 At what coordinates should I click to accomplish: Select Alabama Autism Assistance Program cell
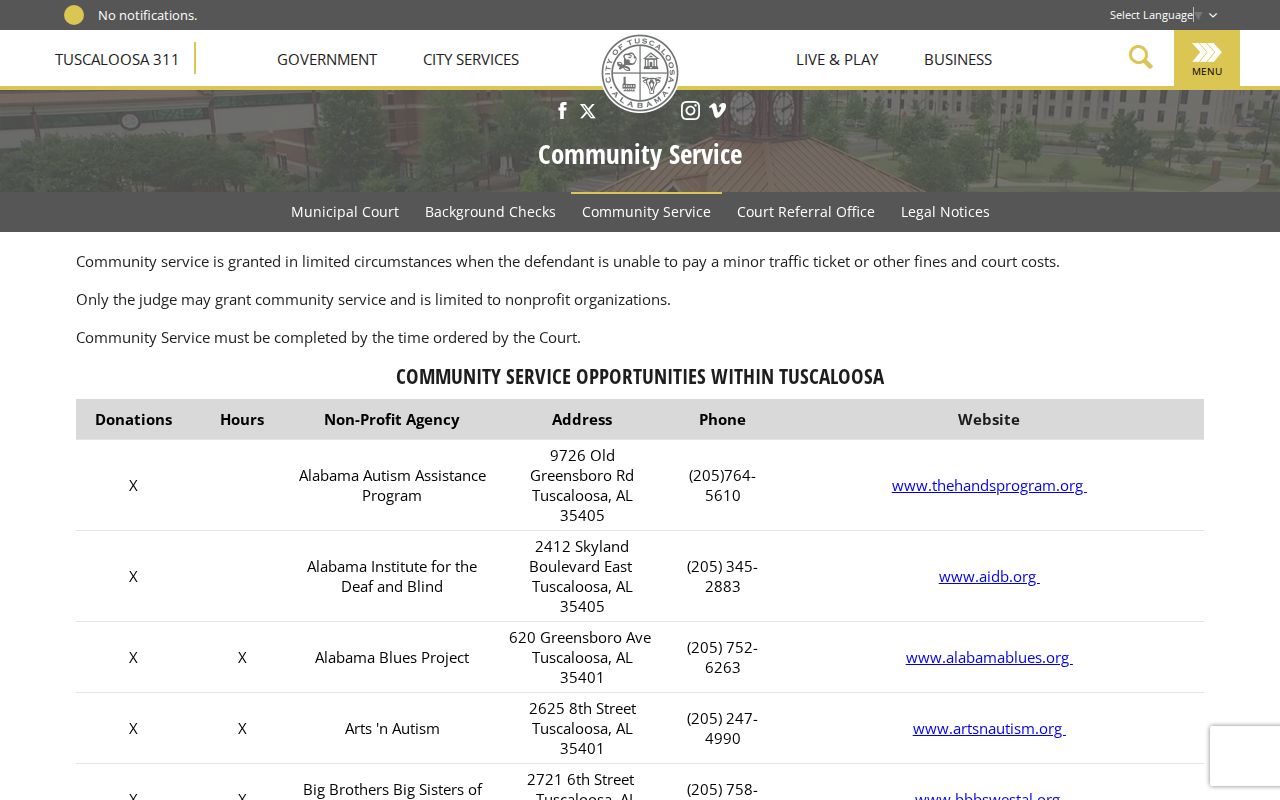[392, 485]
